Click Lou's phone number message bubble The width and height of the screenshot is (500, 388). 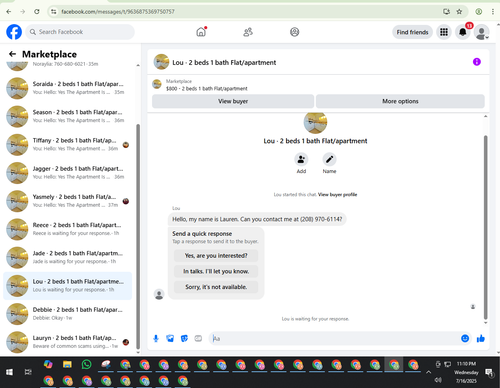point(257,219)
